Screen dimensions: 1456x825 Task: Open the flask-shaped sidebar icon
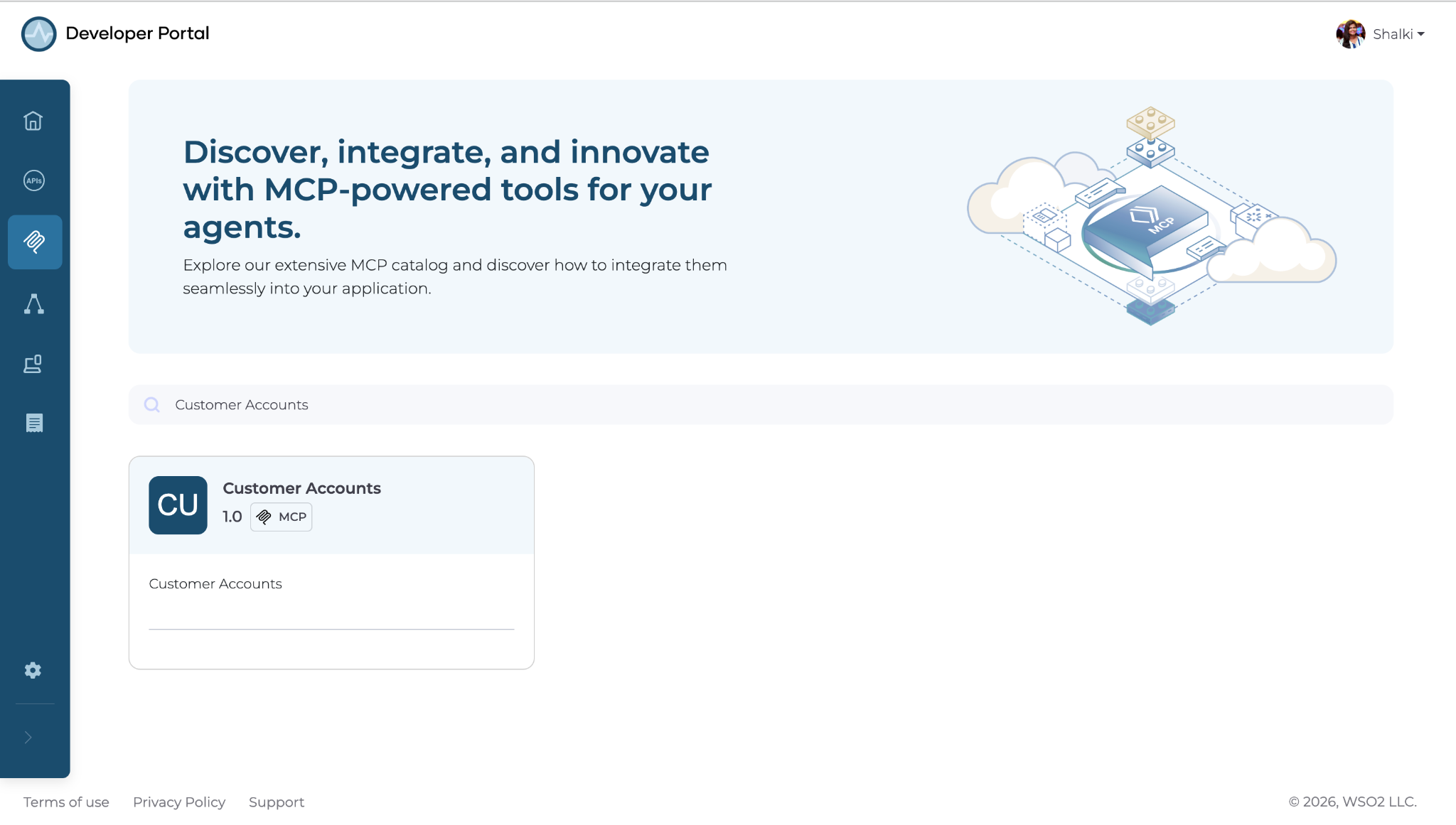coord(33,304)
